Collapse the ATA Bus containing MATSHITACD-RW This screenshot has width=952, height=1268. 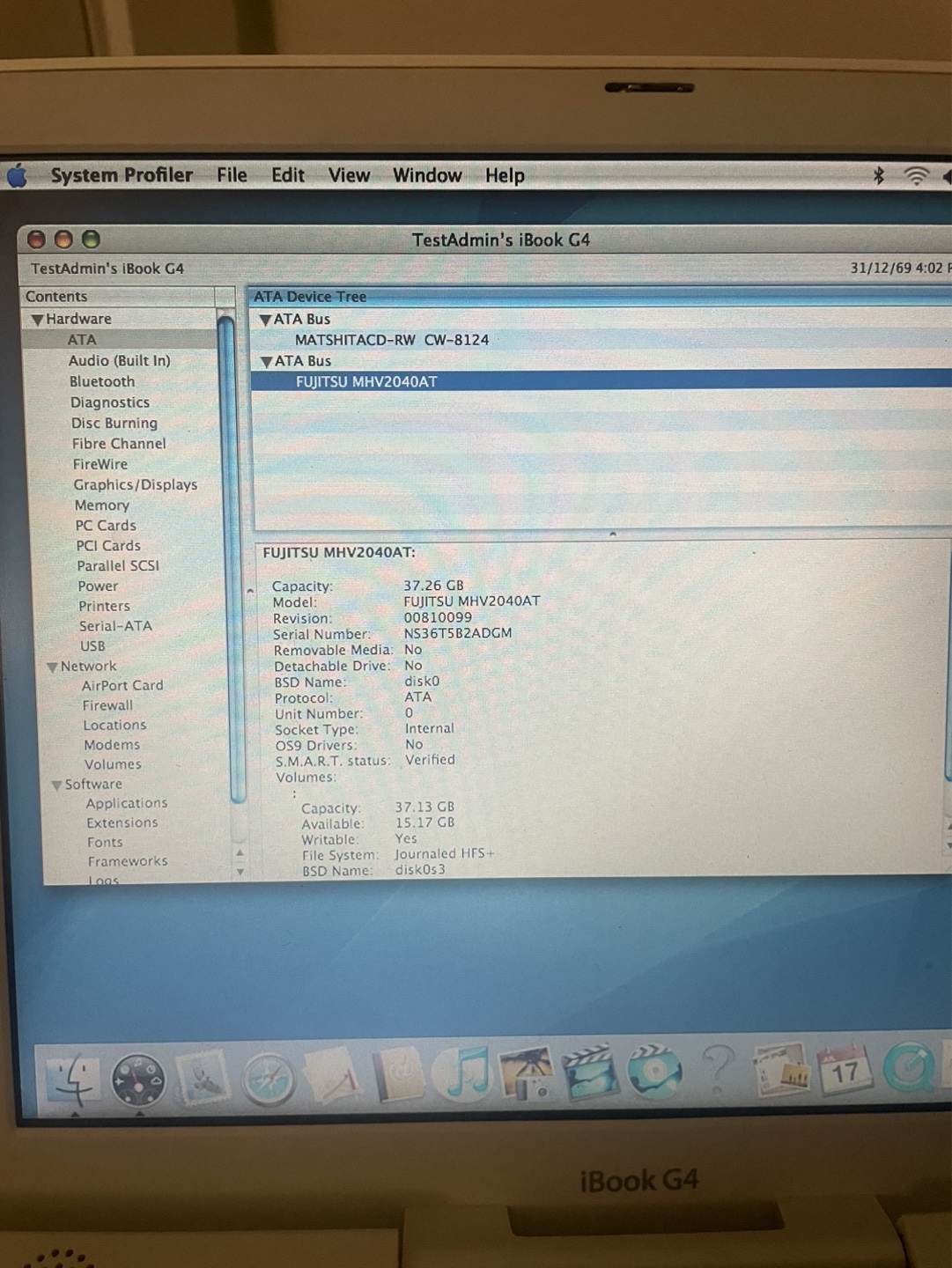click(265, 321)
